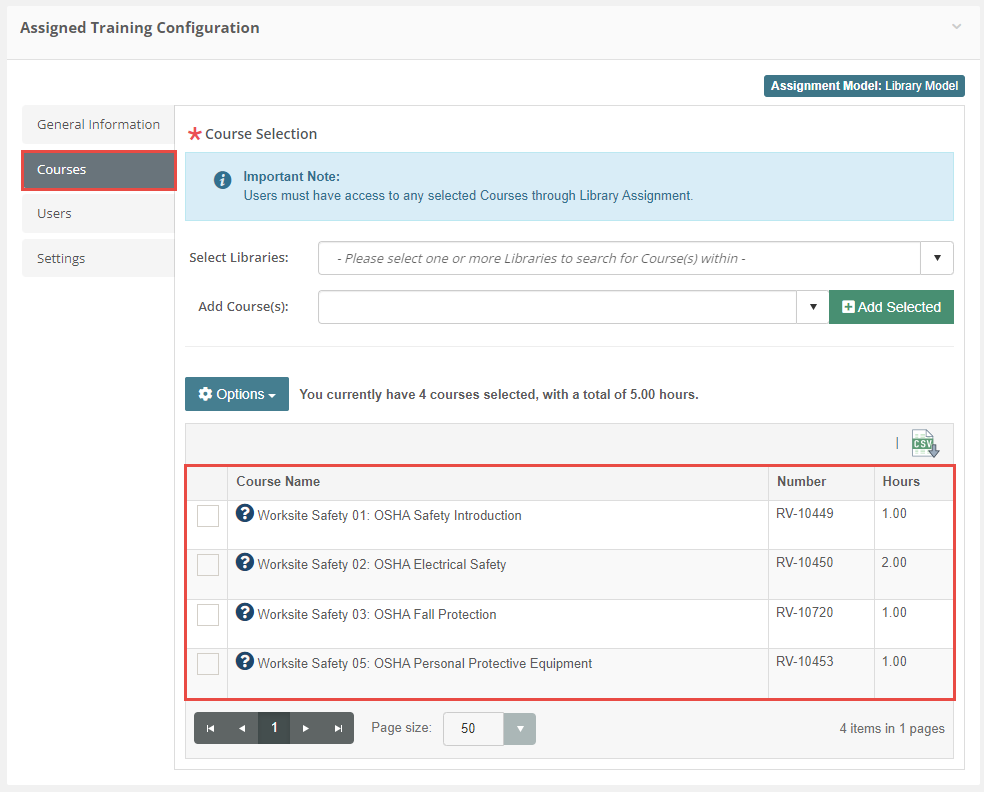
Task: Click the Add Selected button
Action: click(891, 307)
